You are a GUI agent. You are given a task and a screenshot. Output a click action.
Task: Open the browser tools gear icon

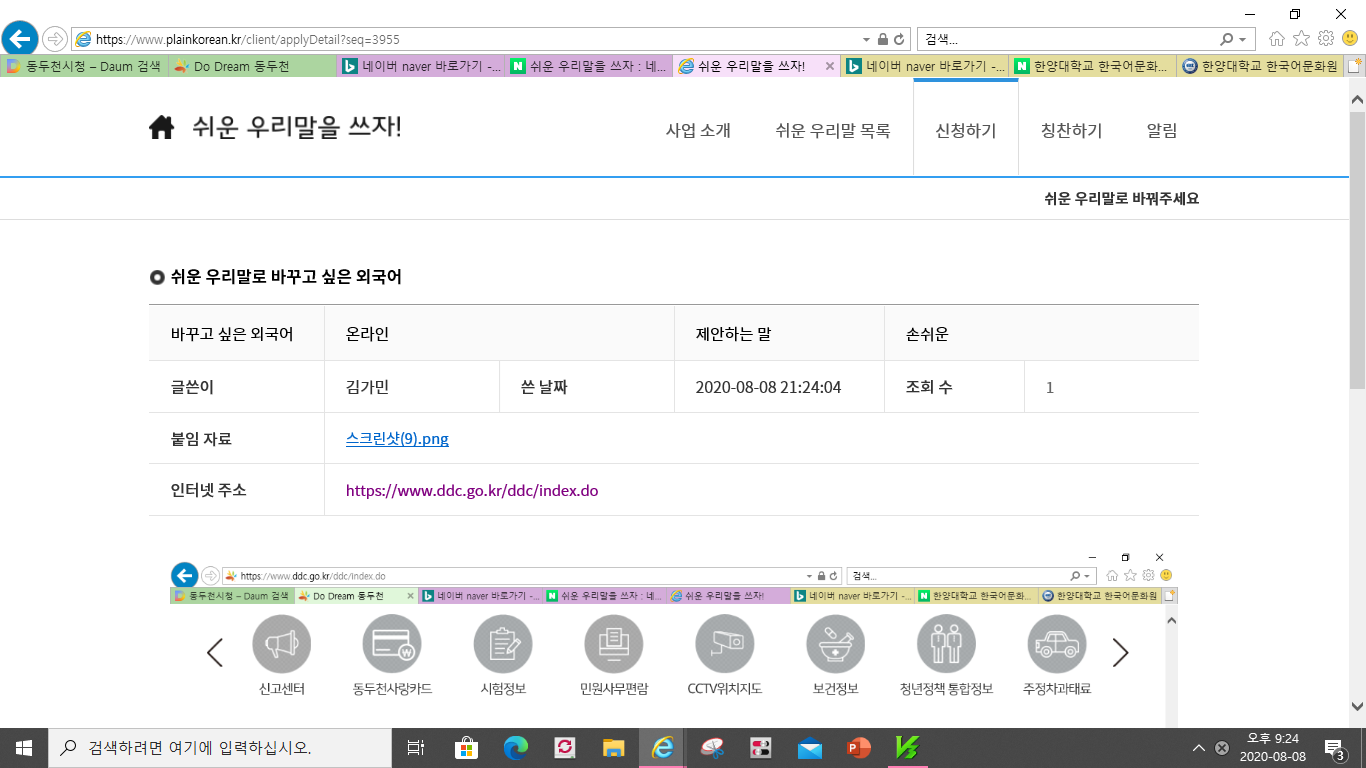point(1325,39)
